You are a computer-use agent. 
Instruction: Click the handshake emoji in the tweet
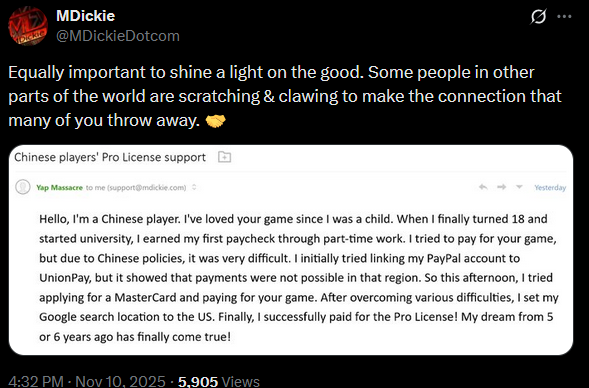pos(216,121)
